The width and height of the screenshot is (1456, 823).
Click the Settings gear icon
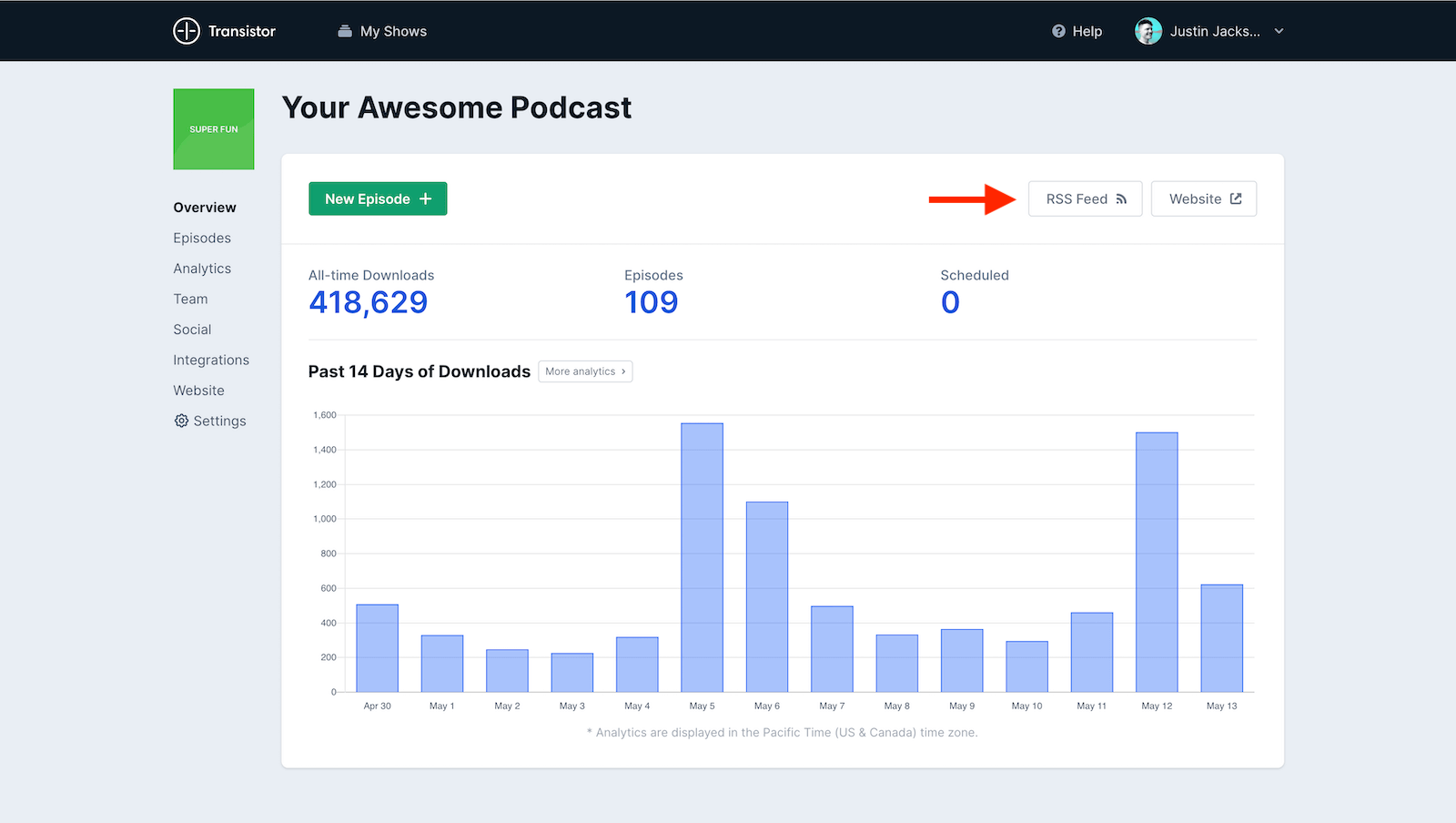181,421
